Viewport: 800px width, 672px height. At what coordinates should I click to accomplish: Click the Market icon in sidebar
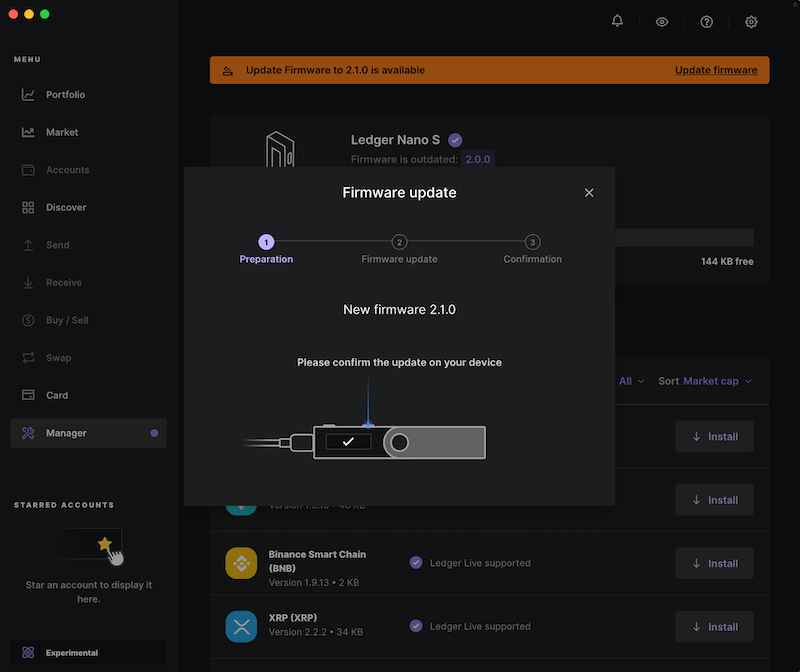tap(28, 132)
